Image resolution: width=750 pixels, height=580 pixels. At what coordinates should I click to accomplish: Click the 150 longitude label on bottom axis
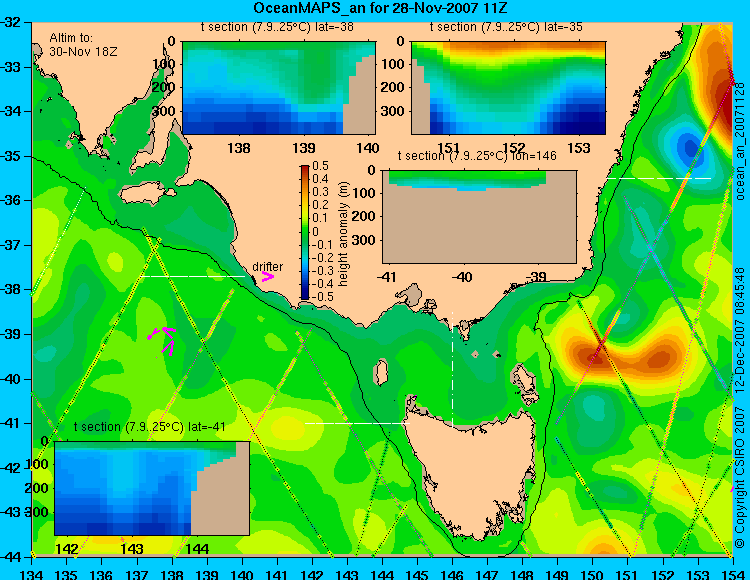593,574
